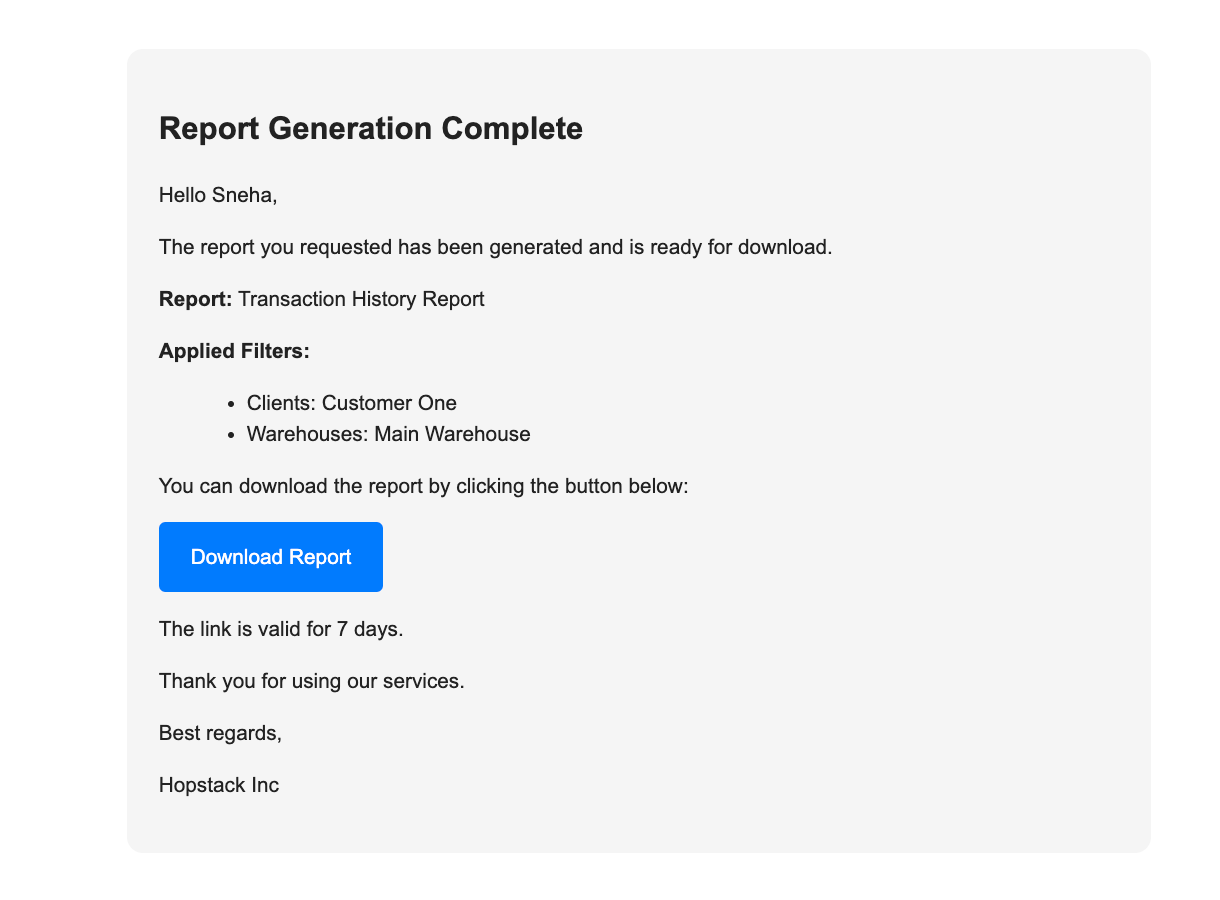Click the "Hopstack Inc" signature
The height and width of the screenshot is (900, 1220).
click(x=218, y=785)
